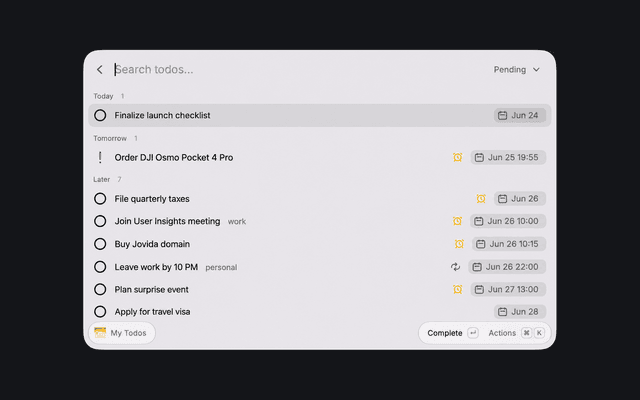Expand the filter chevron next to Pending
This screenshot has width=640, height=400.
coord(536,70)
